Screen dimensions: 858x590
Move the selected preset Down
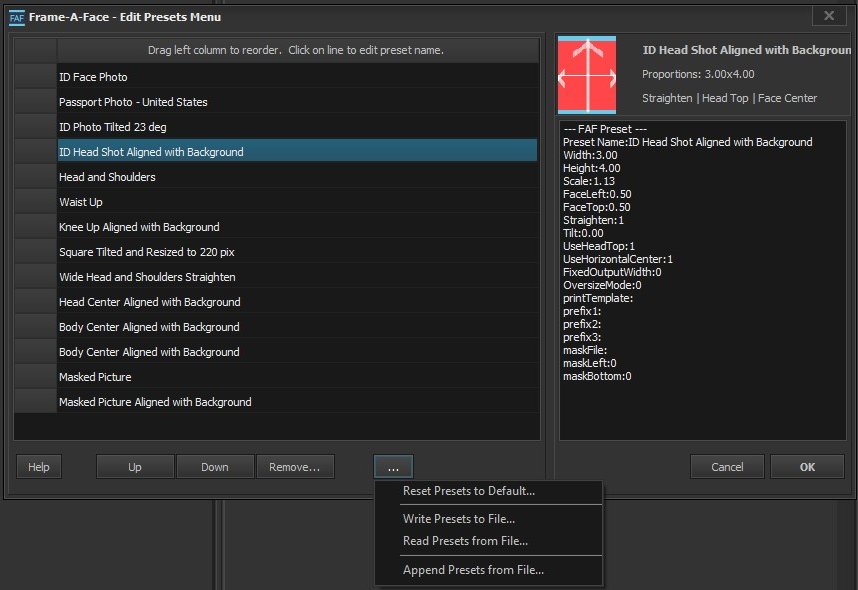214,465
